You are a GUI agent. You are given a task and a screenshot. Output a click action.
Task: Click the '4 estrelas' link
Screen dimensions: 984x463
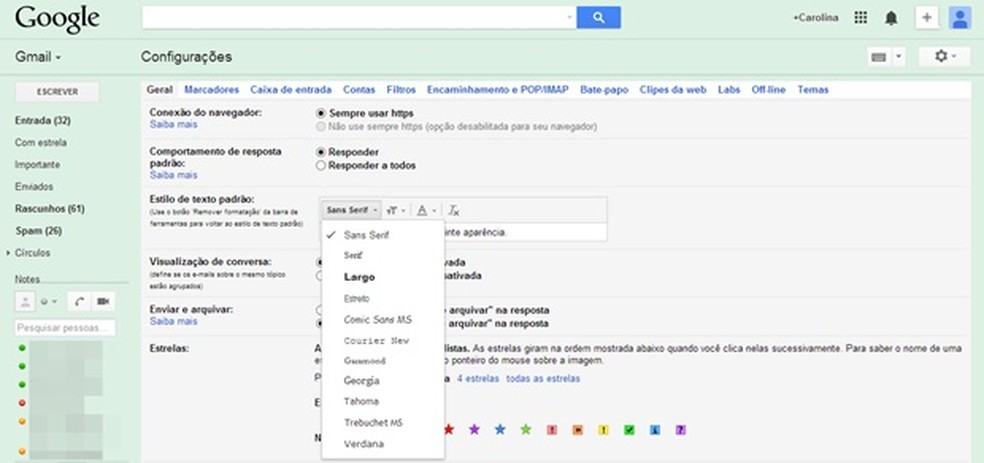coord(478,379)
